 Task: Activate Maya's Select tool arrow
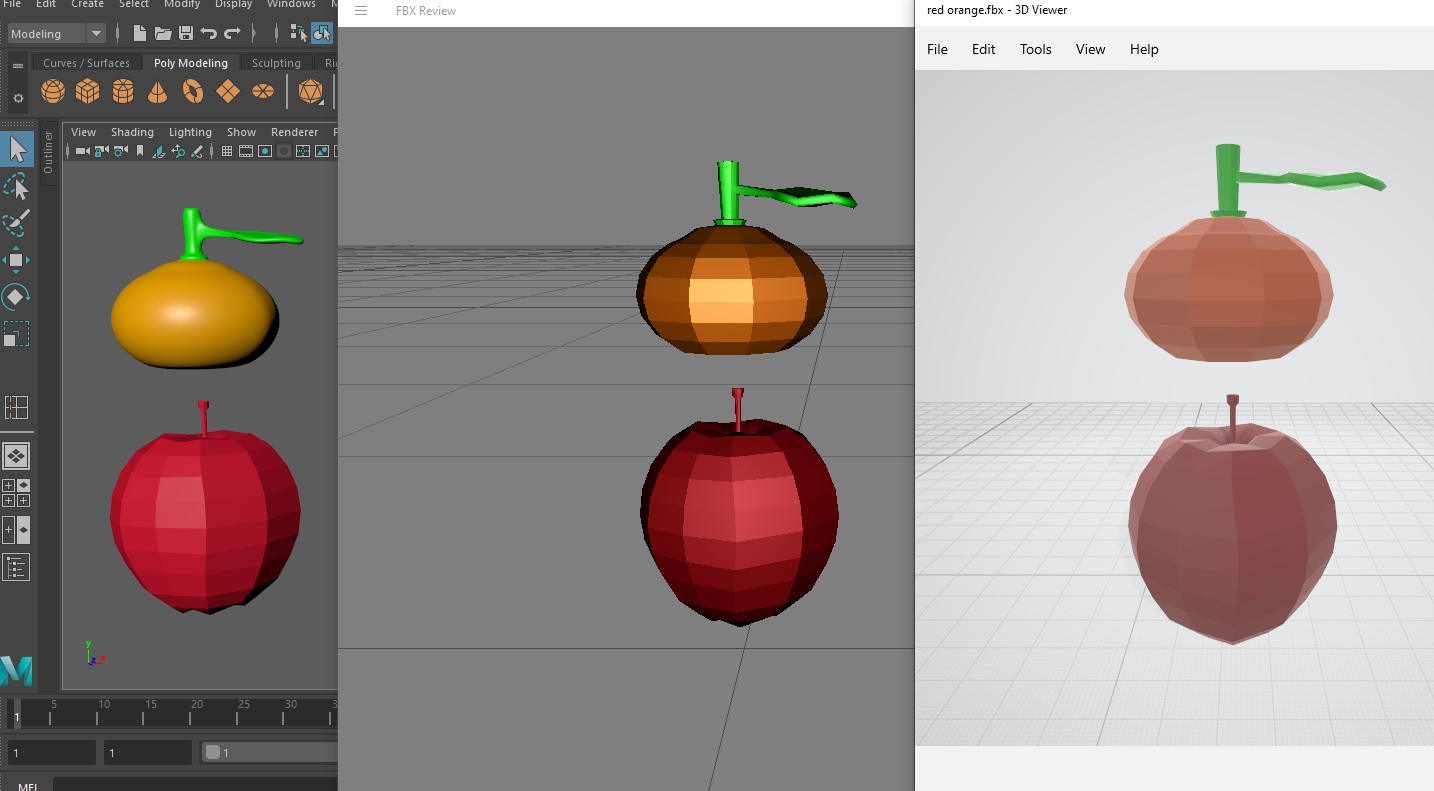[x=17, y=148]
